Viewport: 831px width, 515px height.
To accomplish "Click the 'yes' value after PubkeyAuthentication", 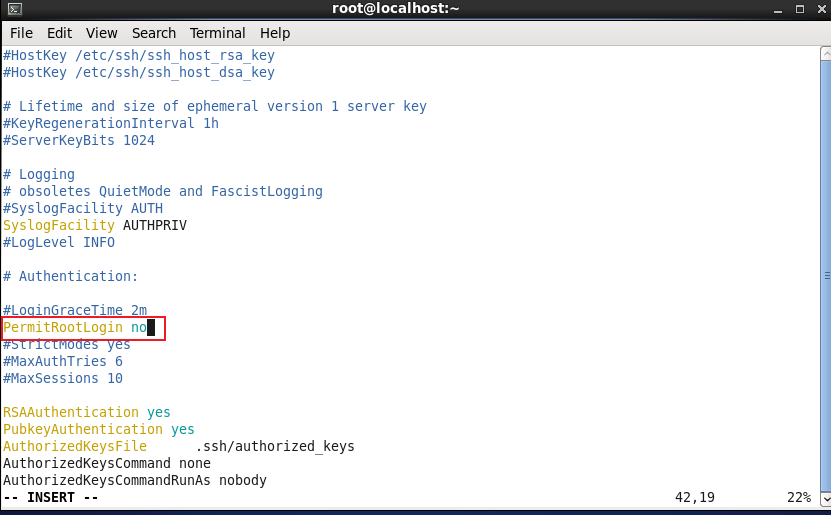I will (183, 429).
